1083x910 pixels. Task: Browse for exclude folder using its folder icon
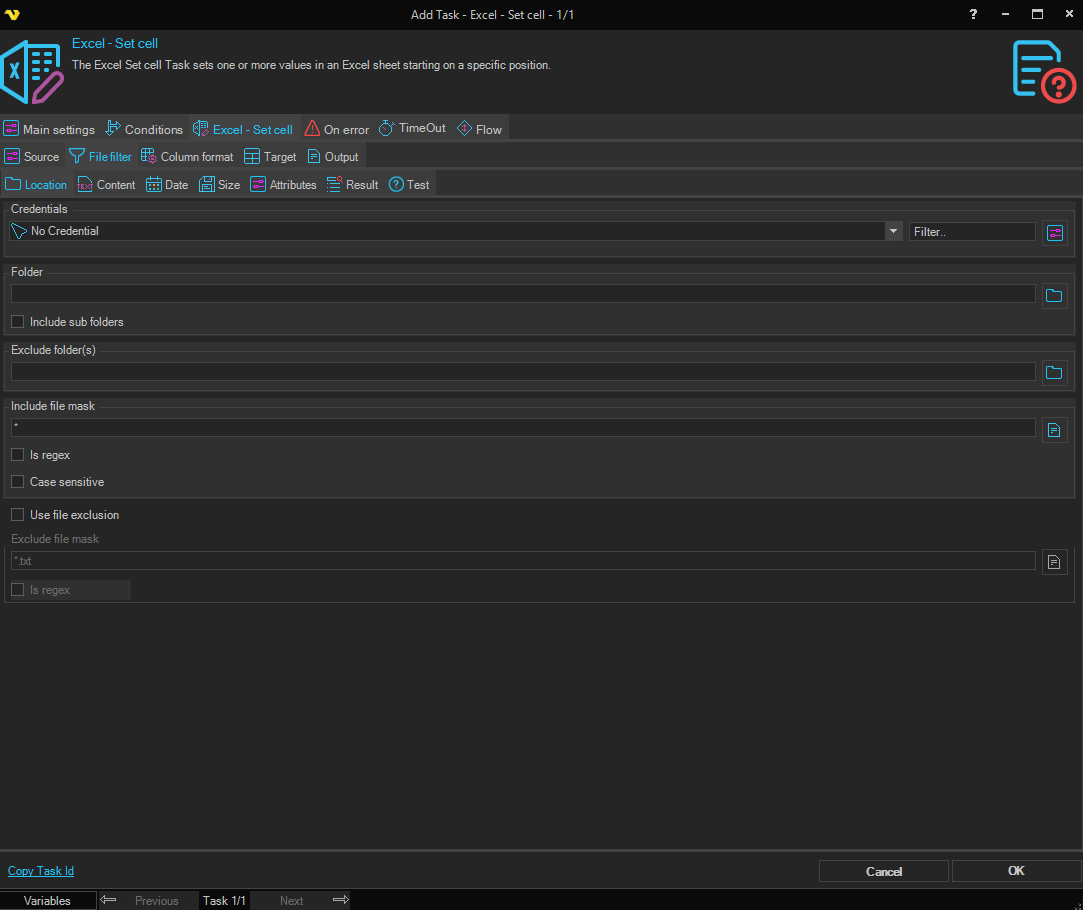pos(1054,373)
